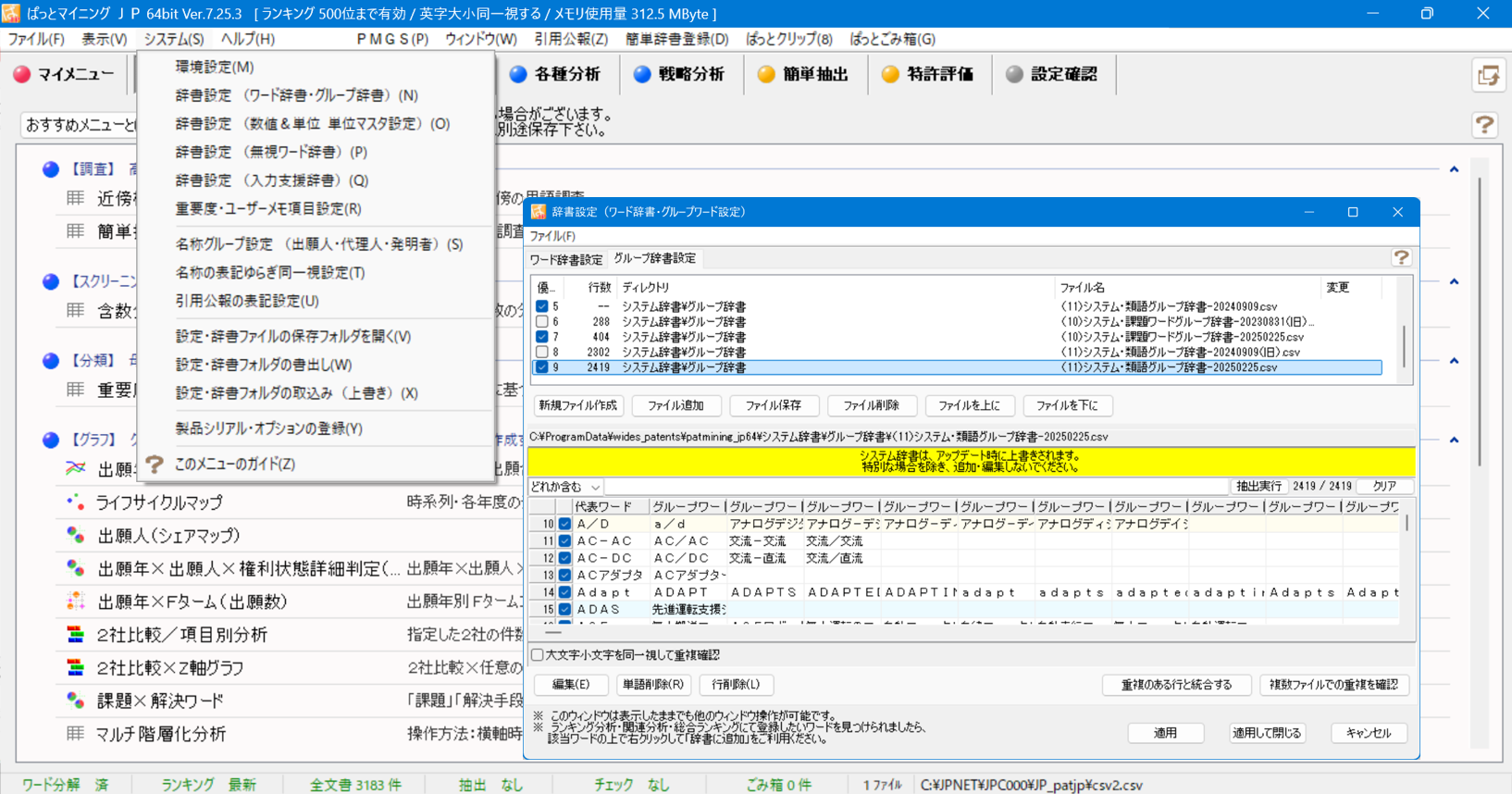Switch to ワード辞書設定 tab
The height and width of the screenshot is (794, 1512).
(x=566, y=259)
